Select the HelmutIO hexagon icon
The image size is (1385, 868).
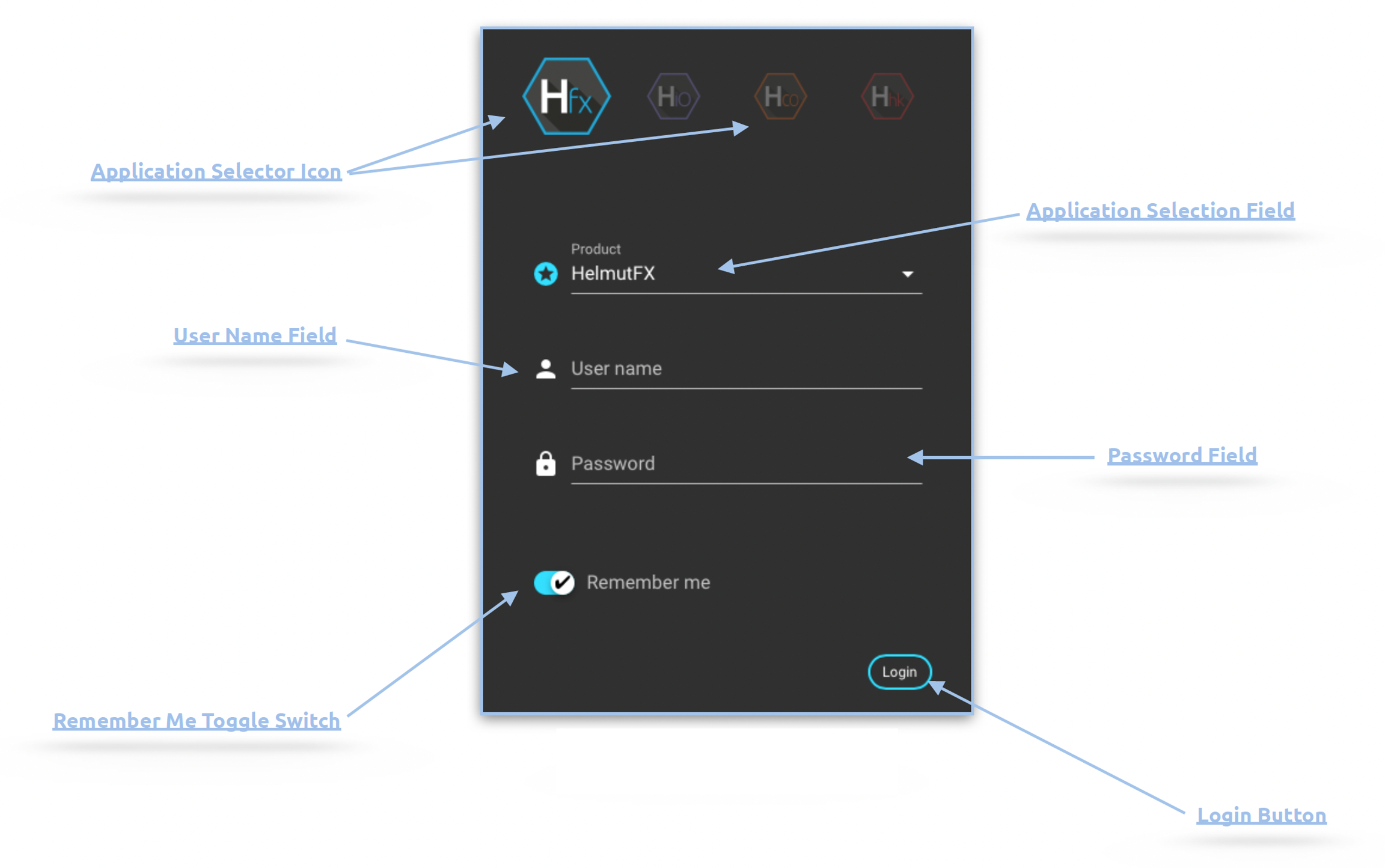point(673,96)
